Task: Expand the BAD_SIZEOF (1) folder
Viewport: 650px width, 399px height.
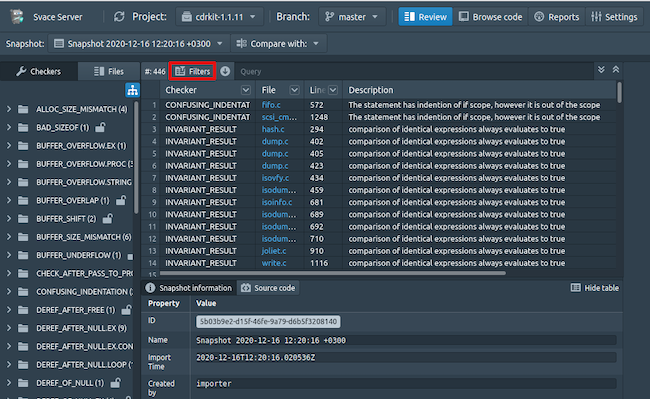Action: tap(9, 128)
